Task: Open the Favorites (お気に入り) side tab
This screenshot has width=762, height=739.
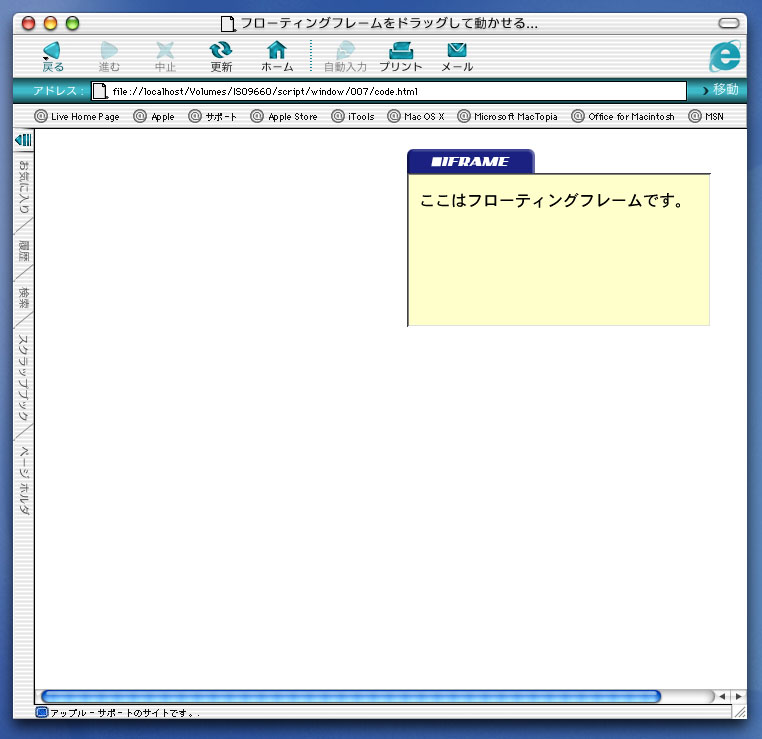Action: 24,188
